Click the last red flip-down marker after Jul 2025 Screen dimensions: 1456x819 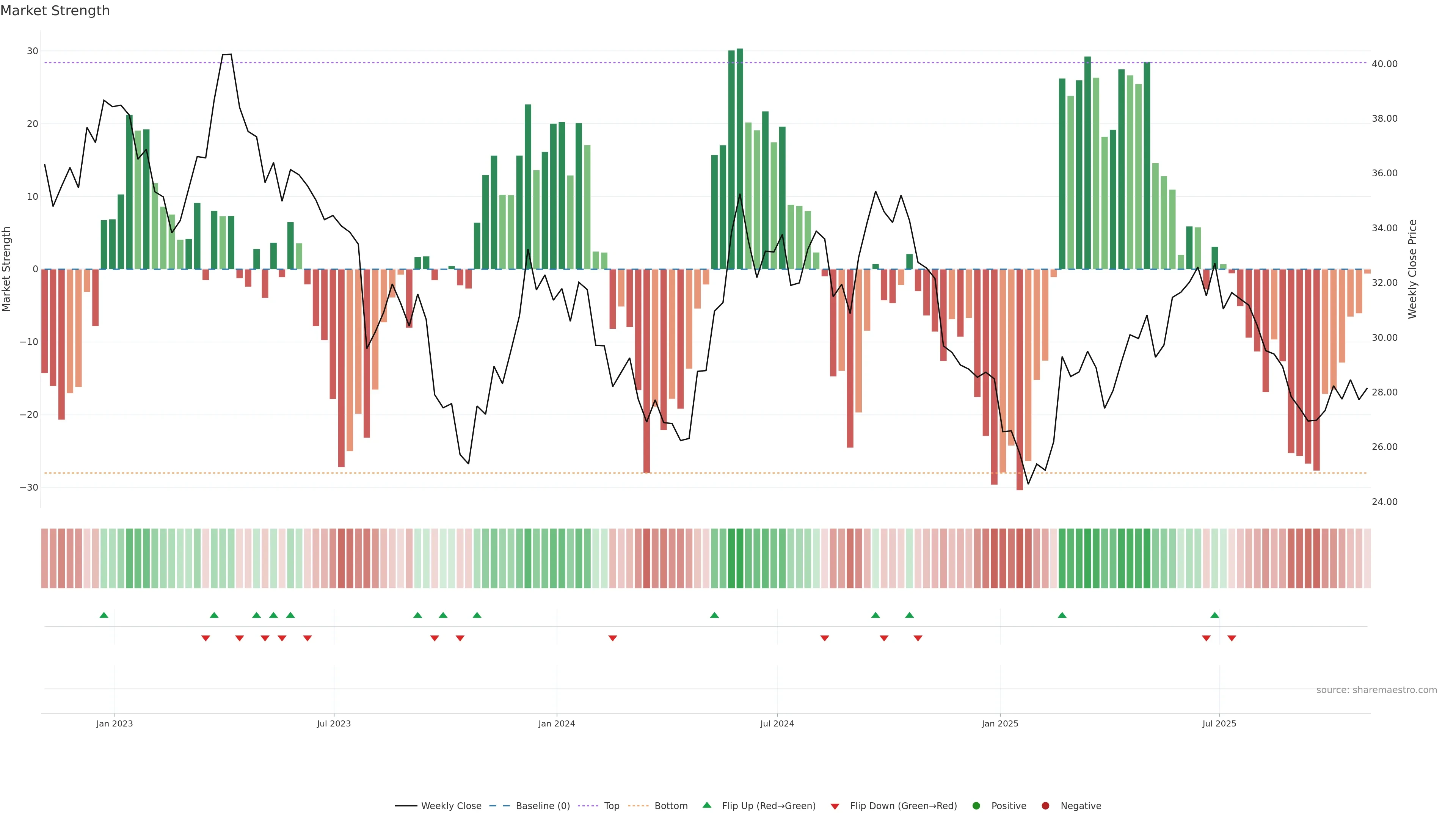tap(1232, 638)
